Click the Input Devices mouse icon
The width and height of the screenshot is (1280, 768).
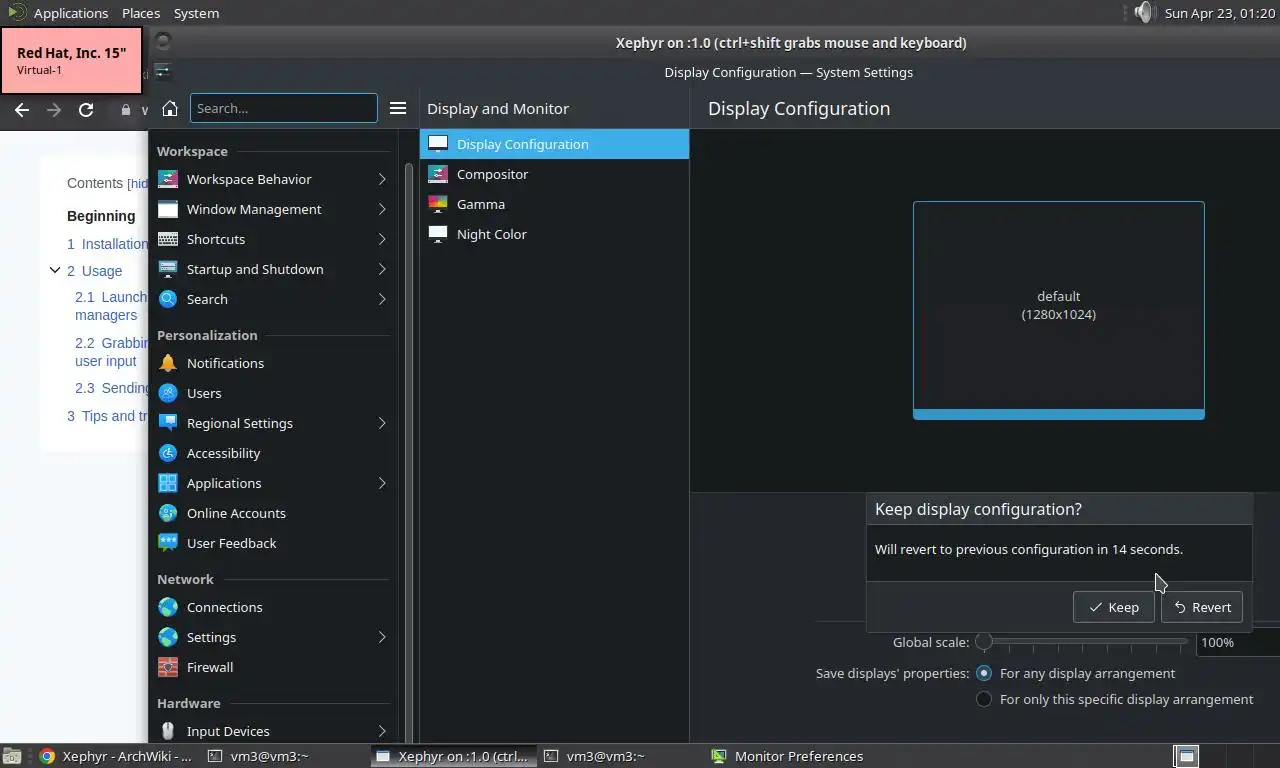168,731
